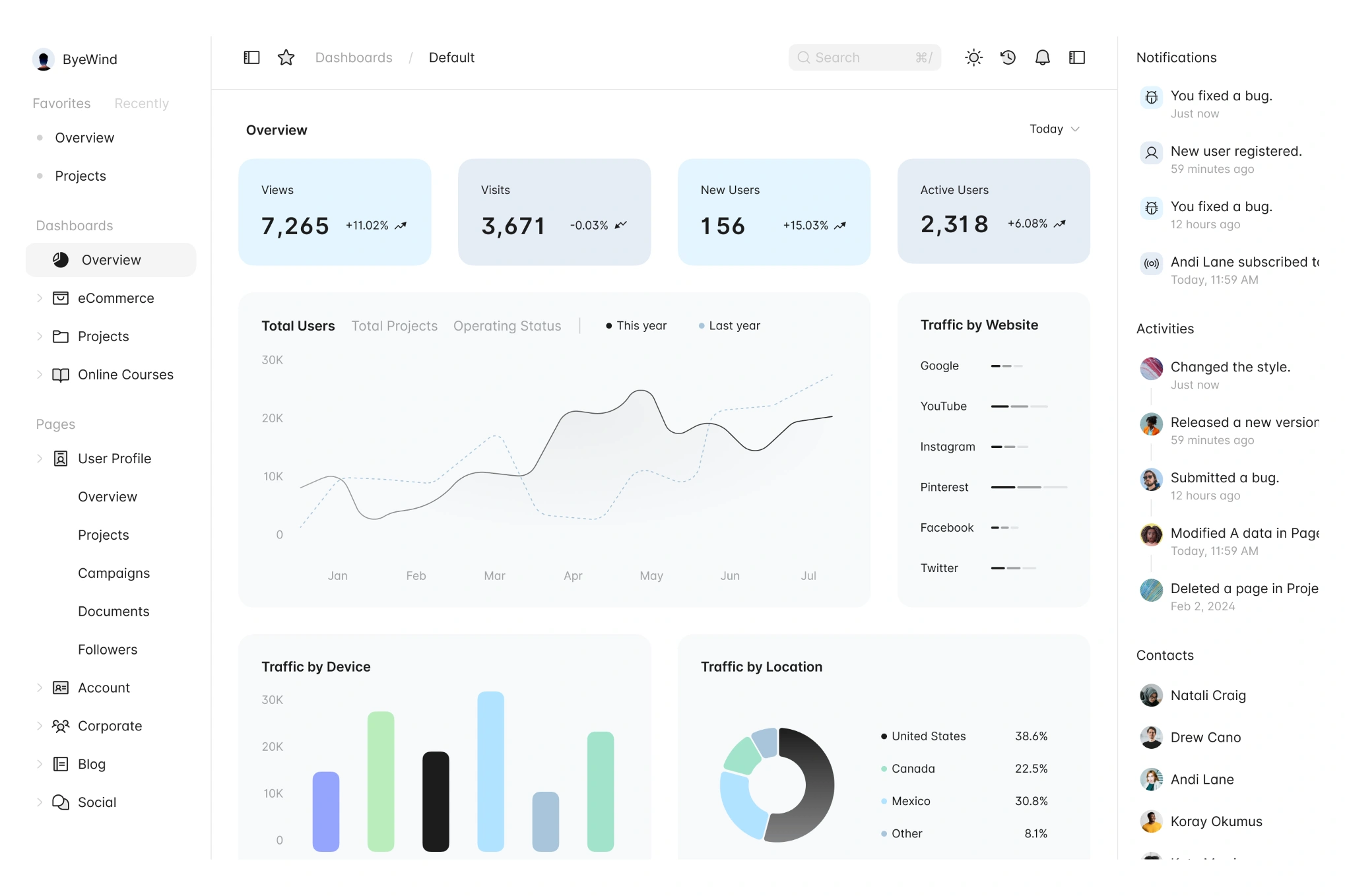Click the pie chart icon beside Overview
Image resolution: width=1345 pixels, height=896 pixels.
tap(61, 260)
